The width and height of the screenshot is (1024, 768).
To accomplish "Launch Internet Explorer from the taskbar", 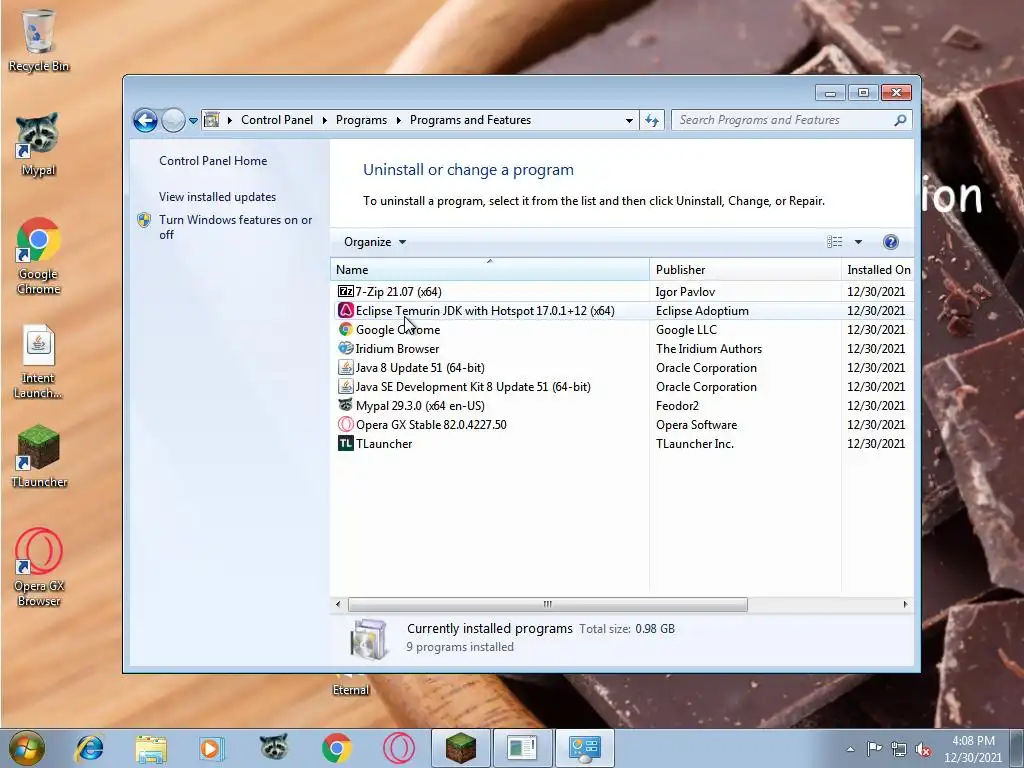I will pos(89,748).
